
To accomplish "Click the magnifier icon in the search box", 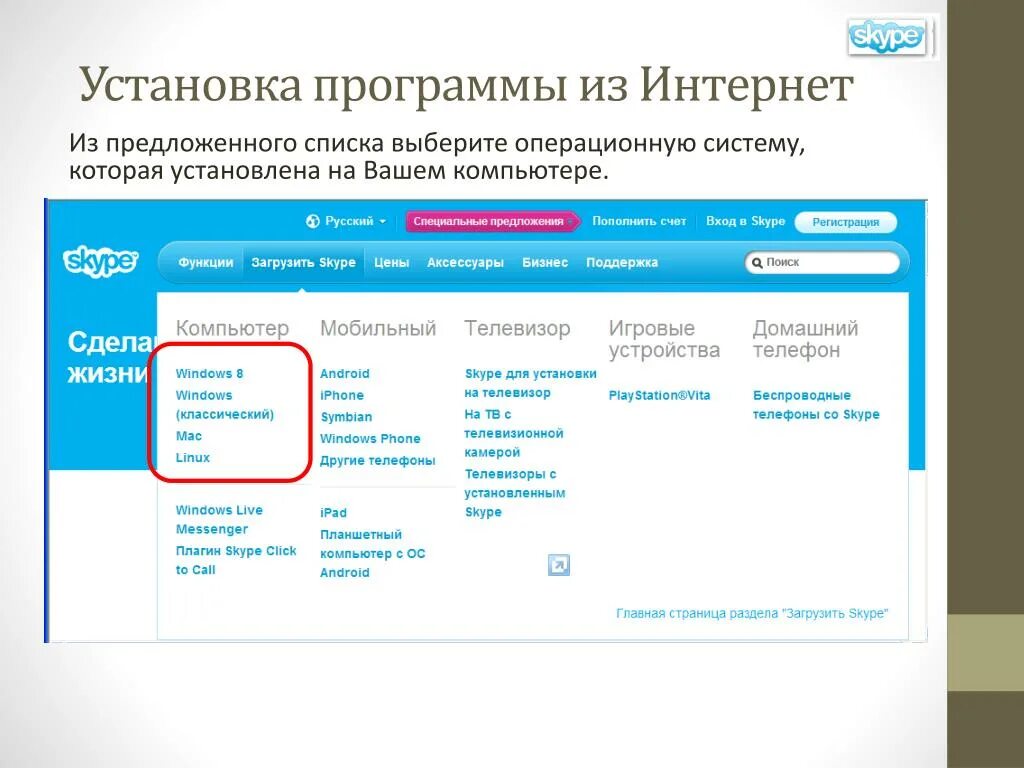I will click(757, 263).
